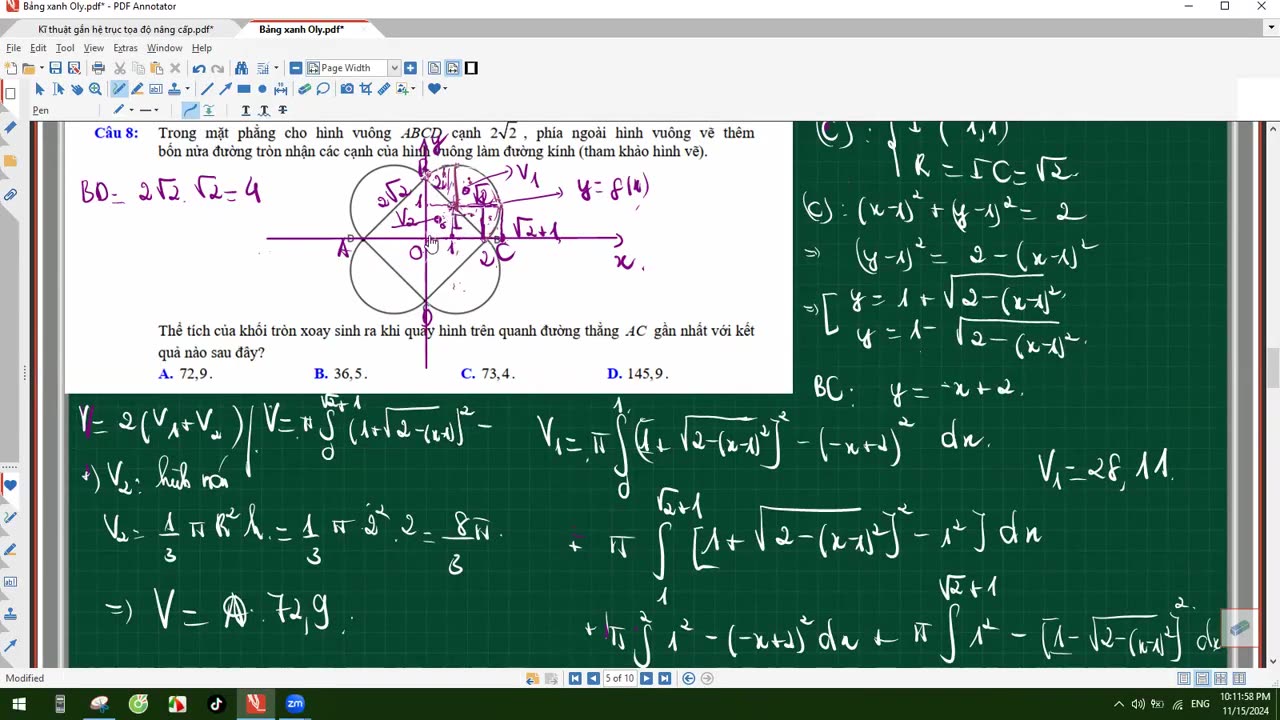Click the Save icon in toolbar
This screenshot has height=720, width=1280.
tap(55, 68)
